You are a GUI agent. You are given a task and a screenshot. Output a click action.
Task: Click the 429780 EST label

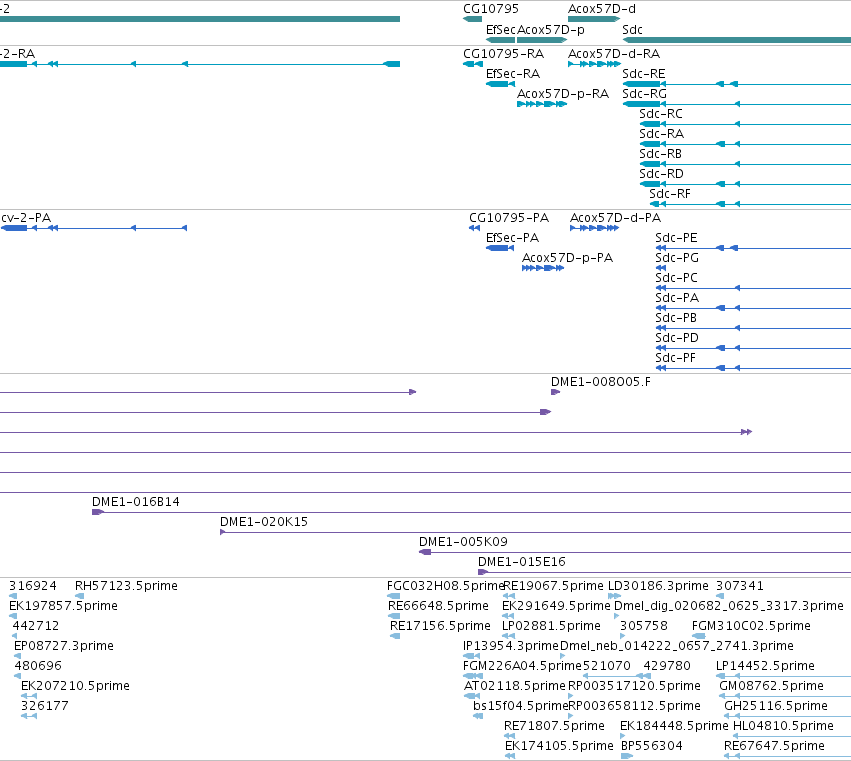click(666, 666)
